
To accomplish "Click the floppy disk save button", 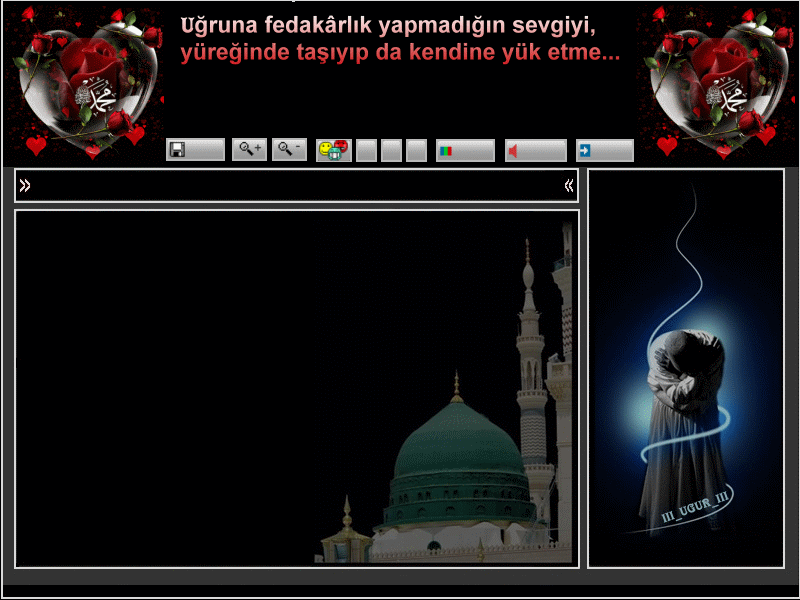I will [x=195, y=150].
